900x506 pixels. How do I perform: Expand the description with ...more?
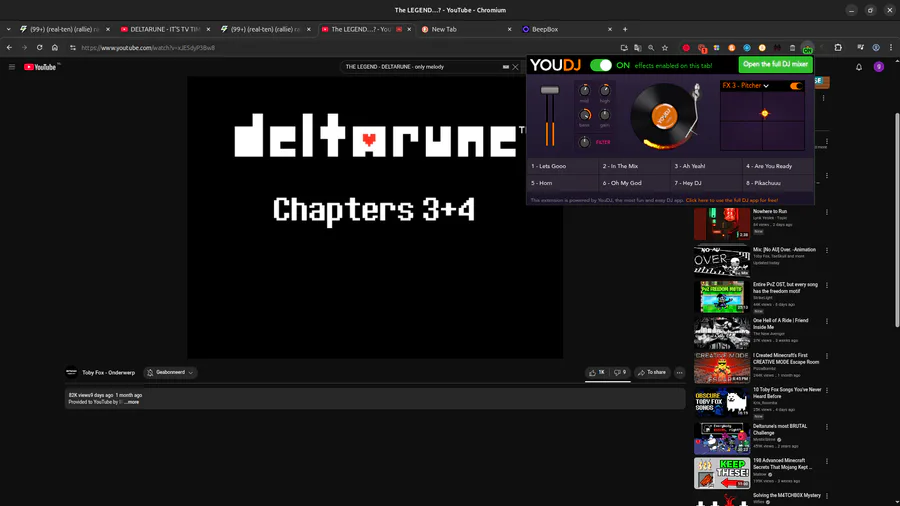(x=131, y=402)
